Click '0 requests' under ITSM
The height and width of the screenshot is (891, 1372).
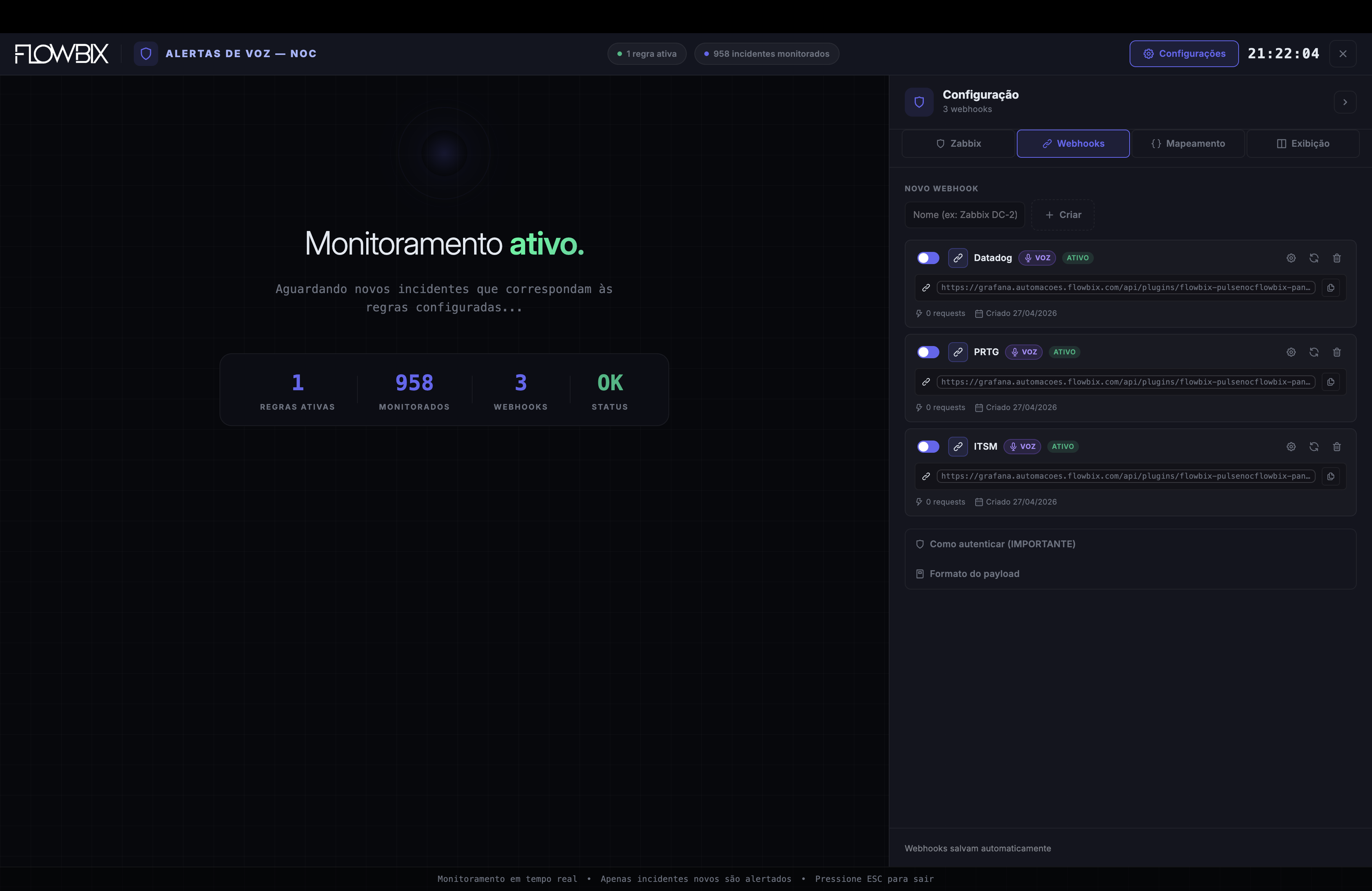click(x=940, y=502)
